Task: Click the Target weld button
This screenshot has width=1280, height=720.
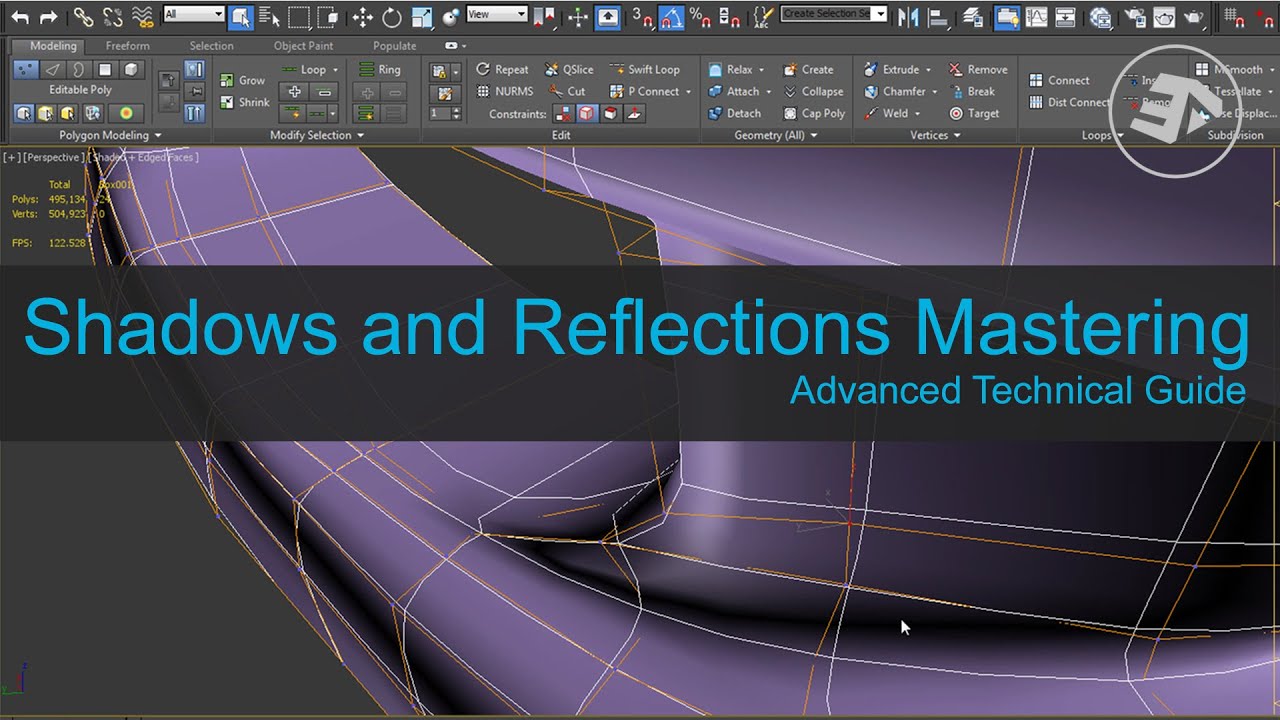Action: (974, 113)
